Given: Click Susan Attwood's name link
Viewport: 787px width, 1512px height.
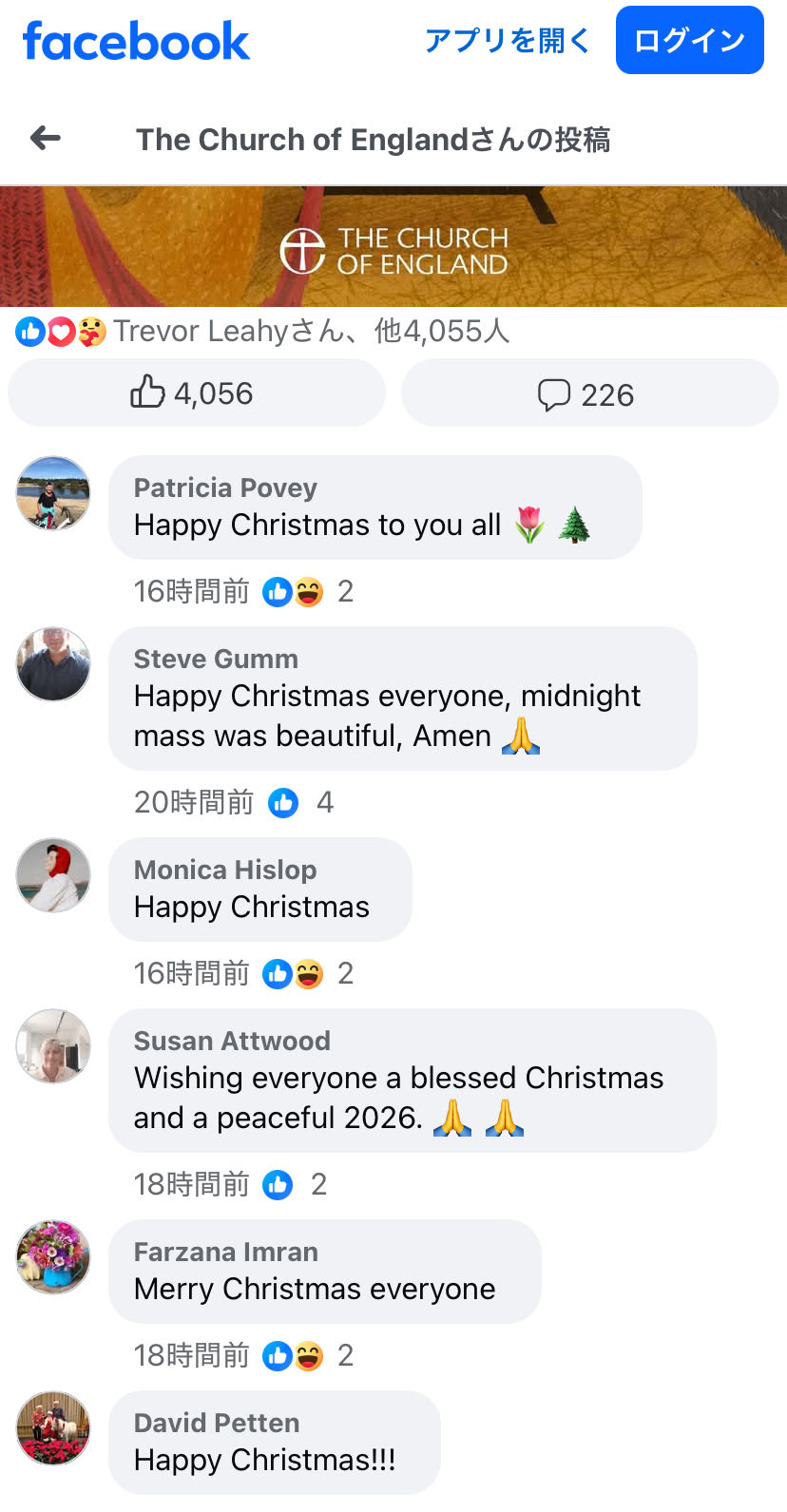Looking at the screenshot, I should coord(232,1041).
